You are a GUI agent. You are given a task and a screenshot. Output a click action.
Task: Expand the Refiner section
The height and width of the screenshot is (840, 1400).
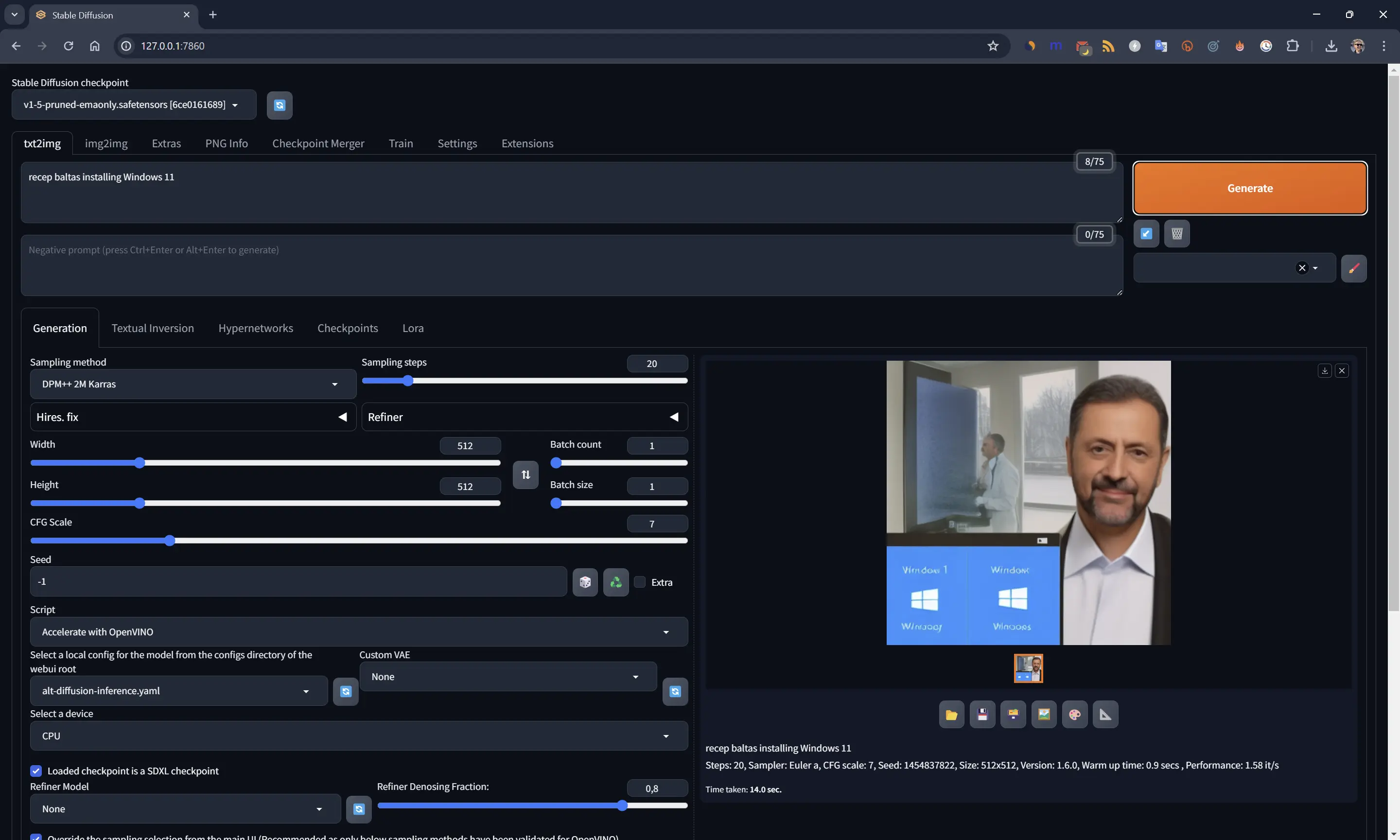[525, 417]
